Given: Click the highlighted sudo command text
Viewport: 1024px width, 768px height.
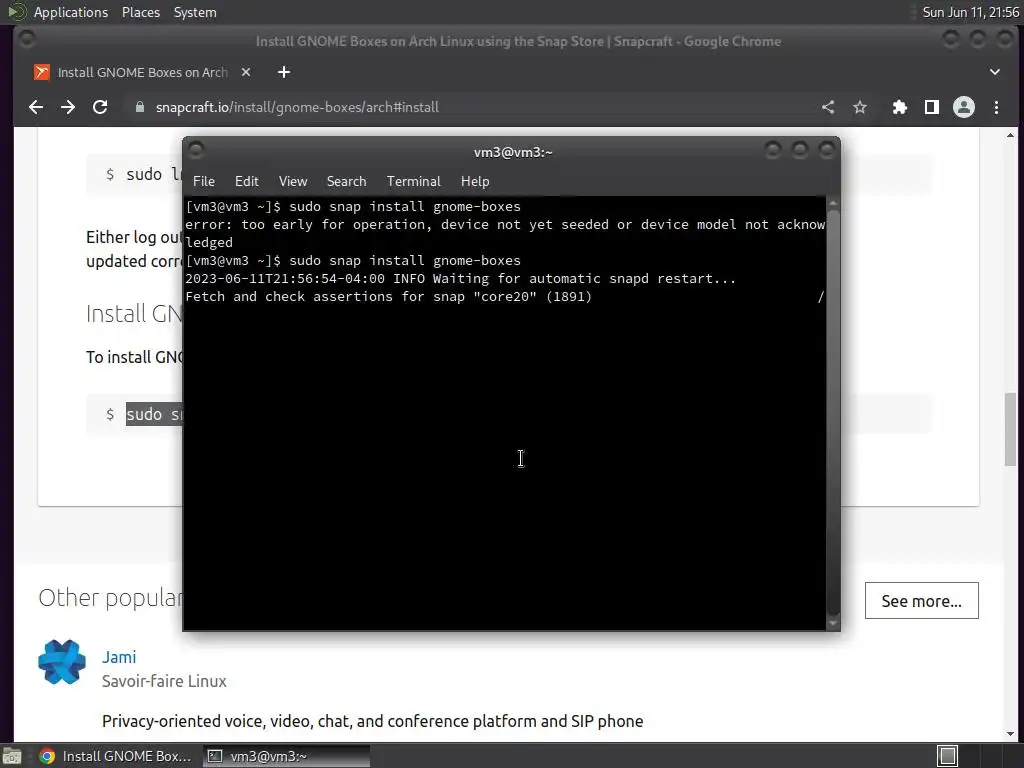Looking at the screenshot, I should tap(154, 414).
